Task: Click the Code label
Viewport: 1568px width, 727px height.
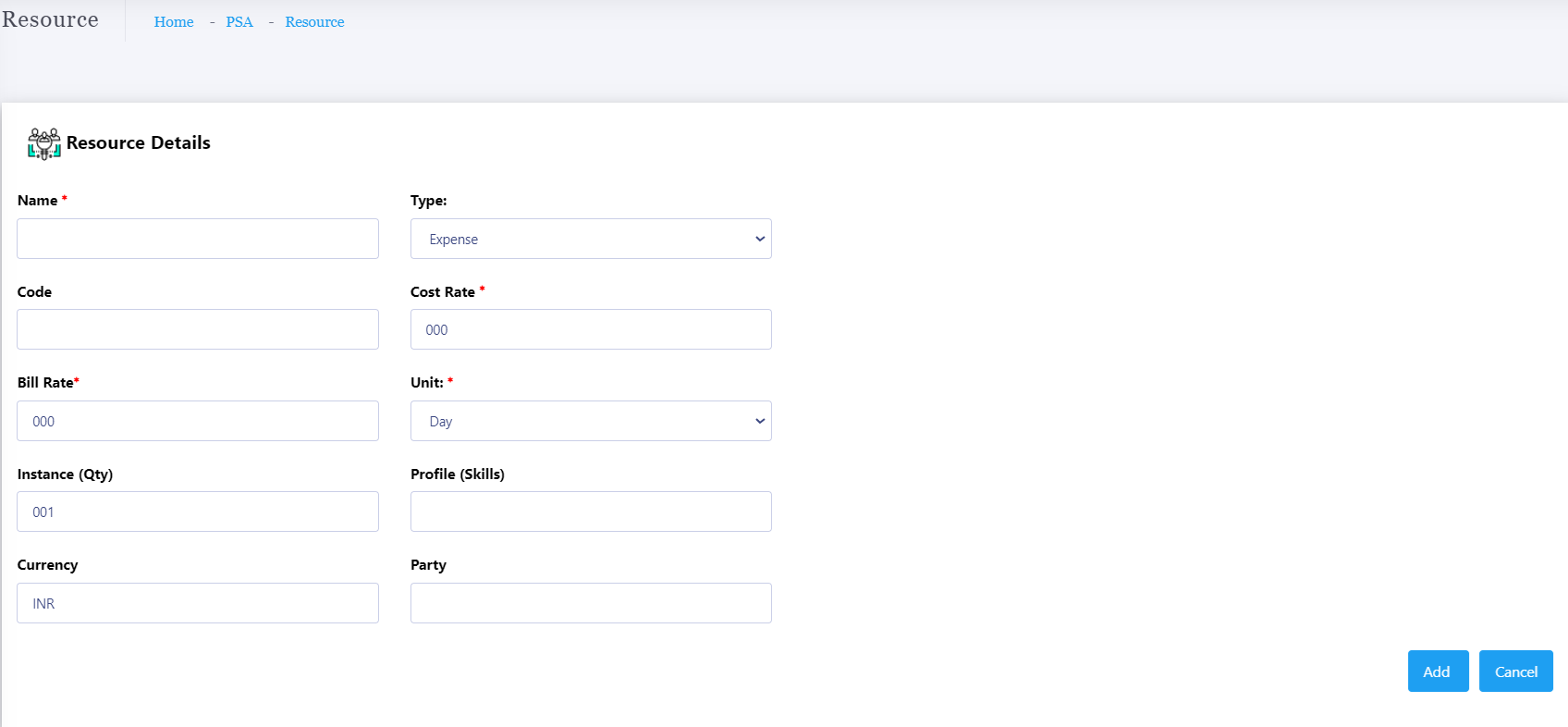Action: 34,292
